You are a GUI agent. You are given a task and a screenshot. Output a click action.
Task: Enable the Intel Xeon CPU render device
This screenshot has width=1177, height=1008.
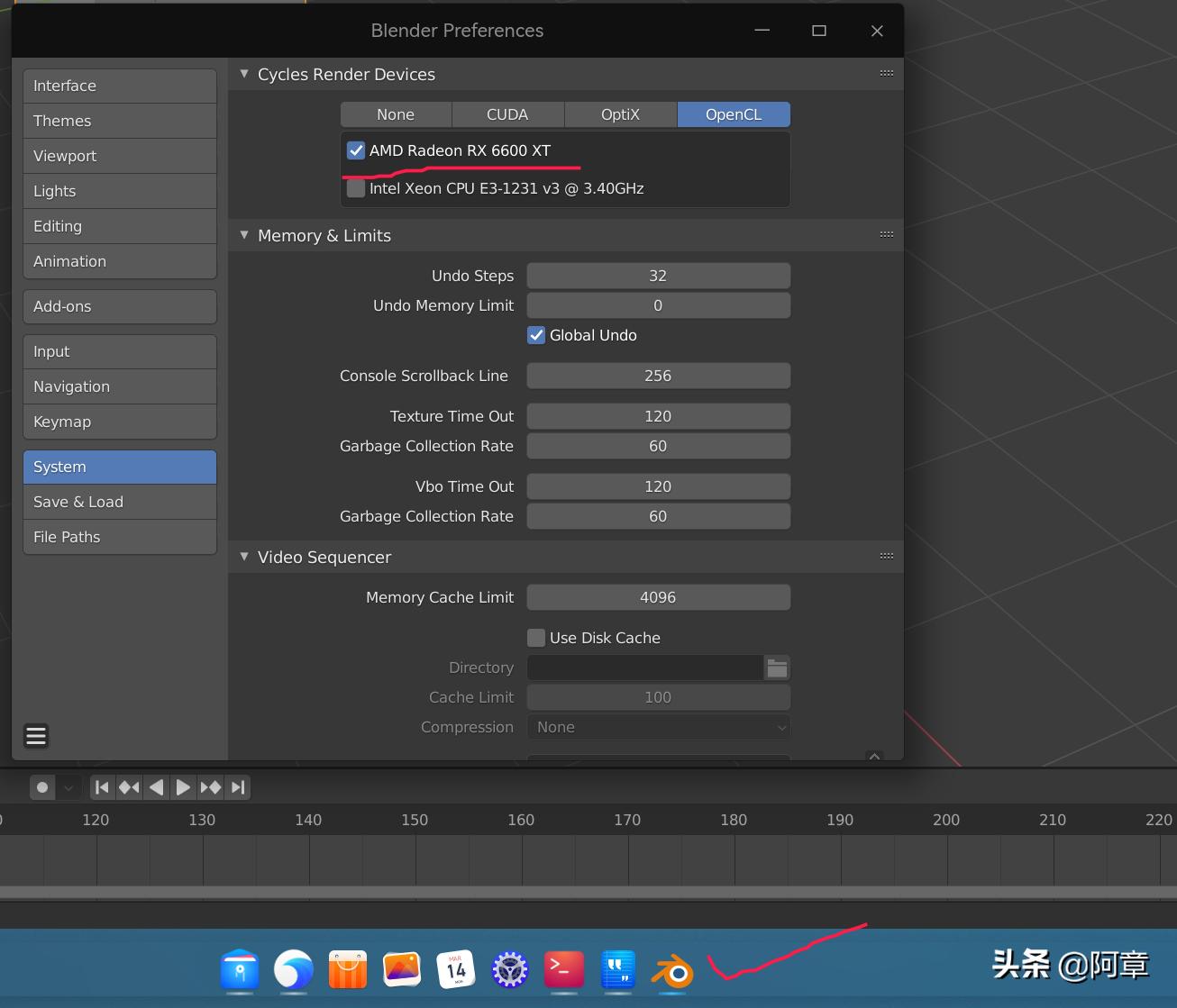pos(356,188)
